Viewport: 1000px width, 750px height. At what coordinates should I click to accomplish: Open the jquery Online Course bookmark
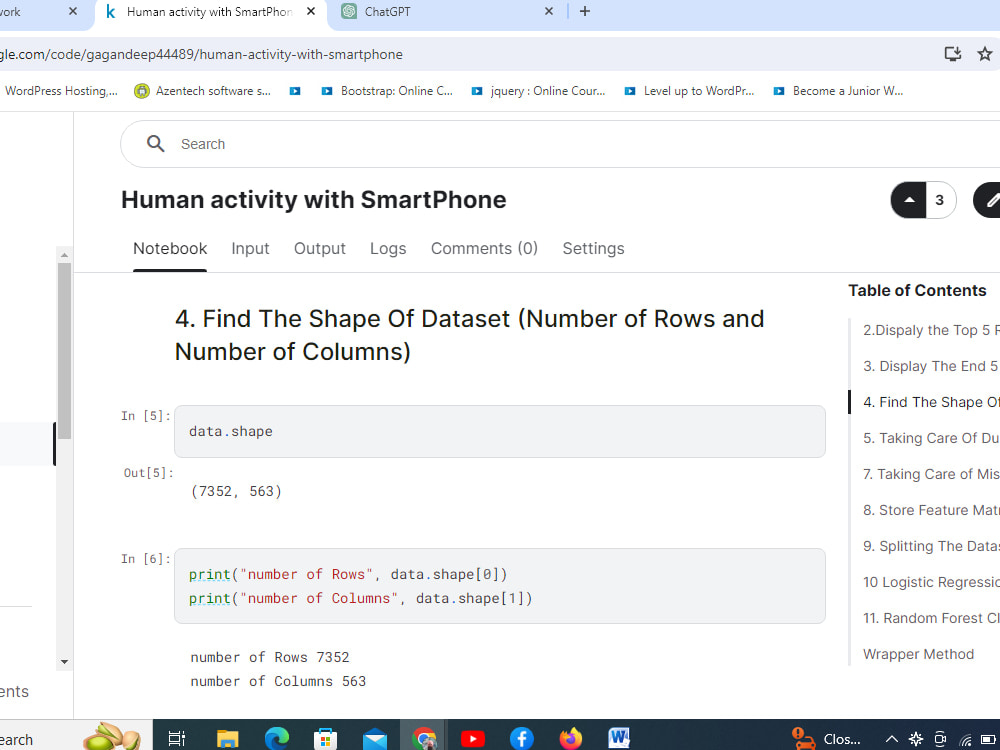coord(538,91)
